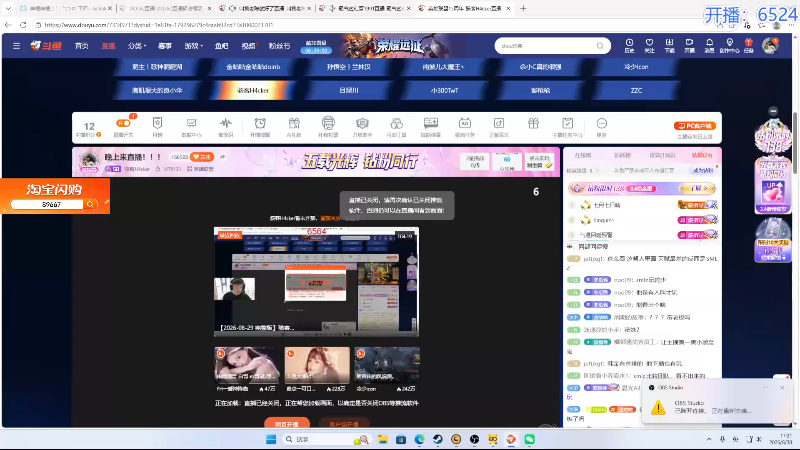Open the 开播 camera icon in header
Image resolution: width=800 pixels, height=450 pixels.
click(689, 45)
